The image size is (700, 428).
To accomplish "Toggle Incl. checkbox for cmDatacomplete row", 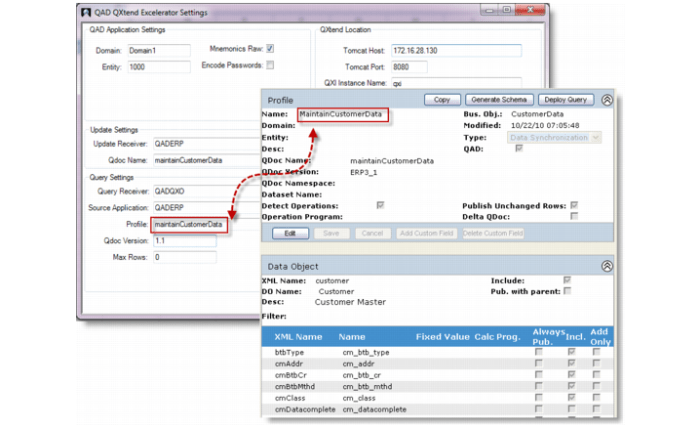I will click(571, 409).
